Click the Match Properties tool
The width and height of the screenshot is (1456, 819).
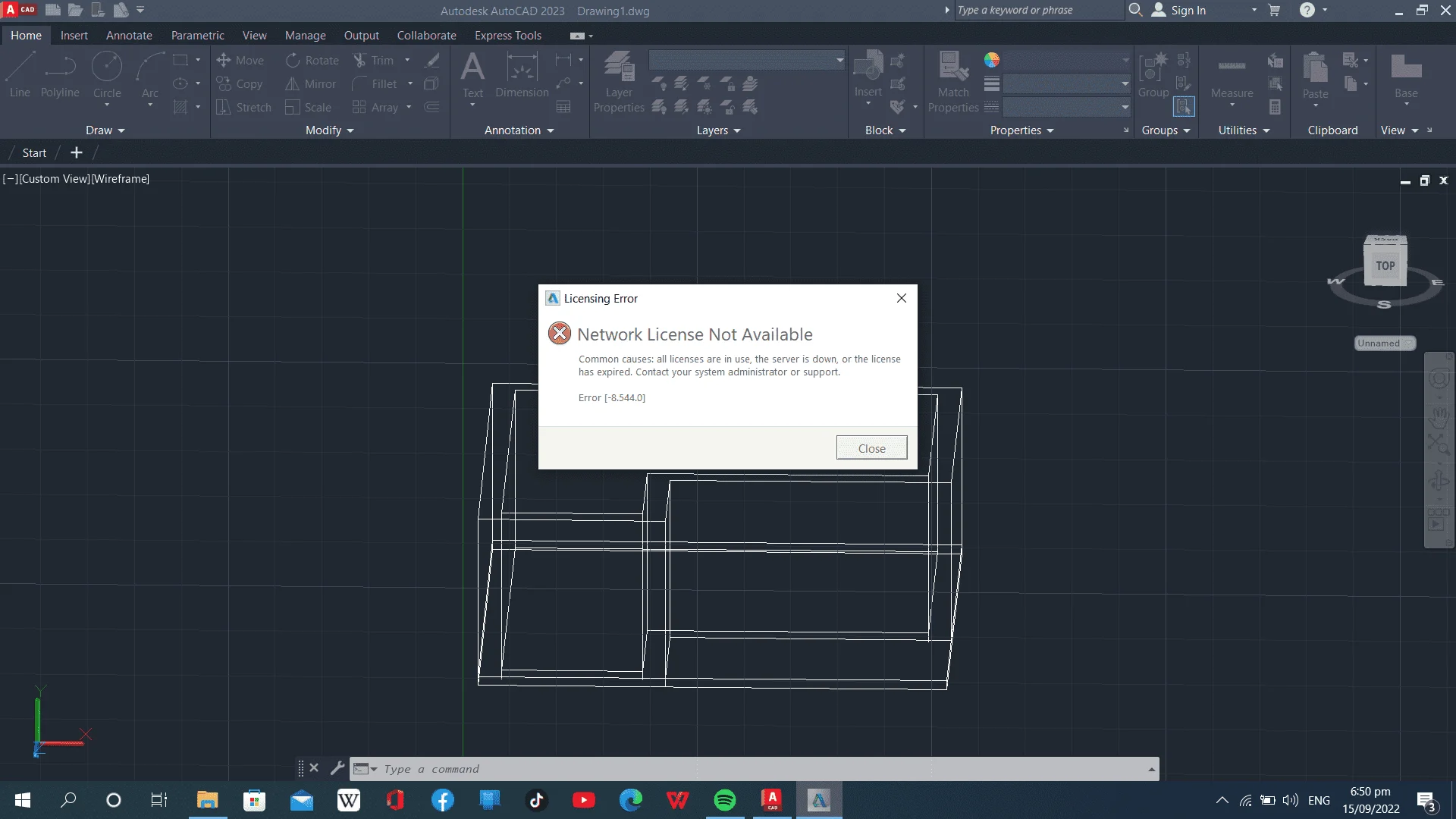(x=953, y=82)
